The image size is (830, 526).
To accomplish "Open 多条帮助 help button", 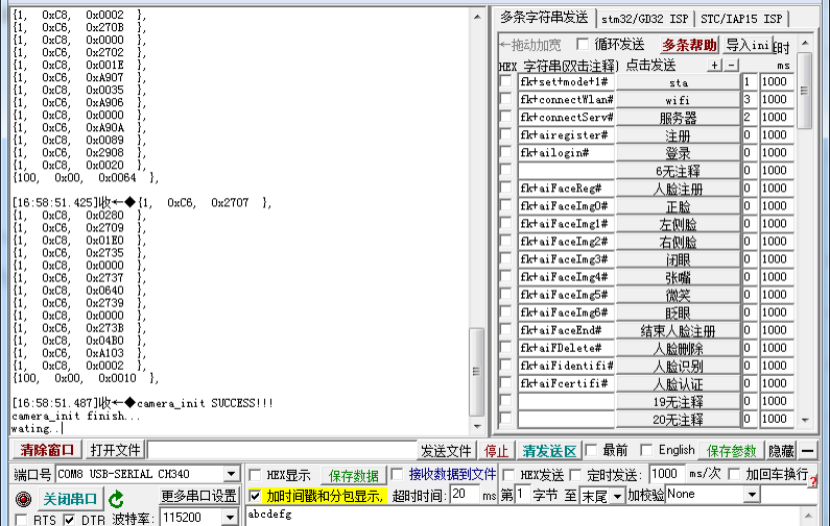I will [689, 45].
